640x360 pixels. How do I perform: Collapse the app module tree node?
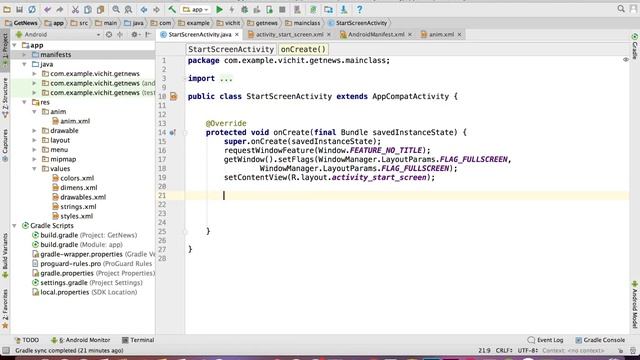(x=15, y=45)
